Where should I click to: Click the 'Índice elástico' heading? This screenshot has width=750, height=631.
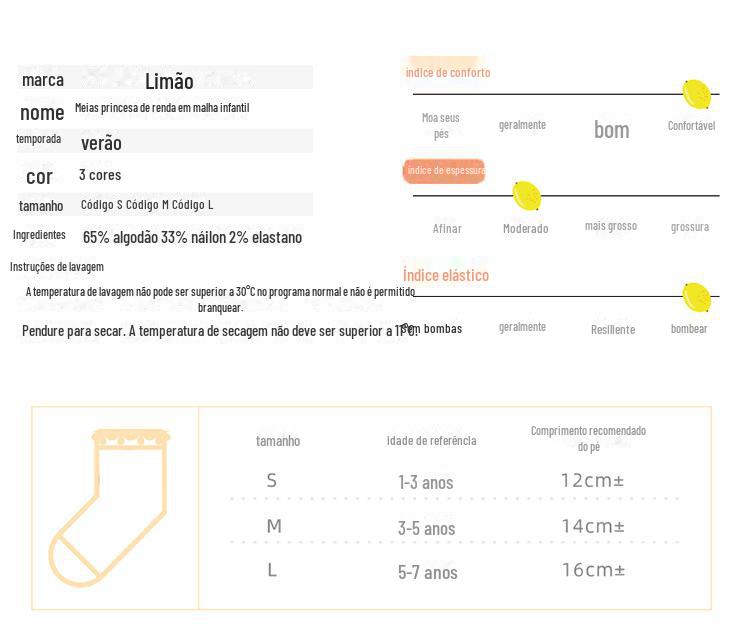pyautogui.click(x=446, y=275)
